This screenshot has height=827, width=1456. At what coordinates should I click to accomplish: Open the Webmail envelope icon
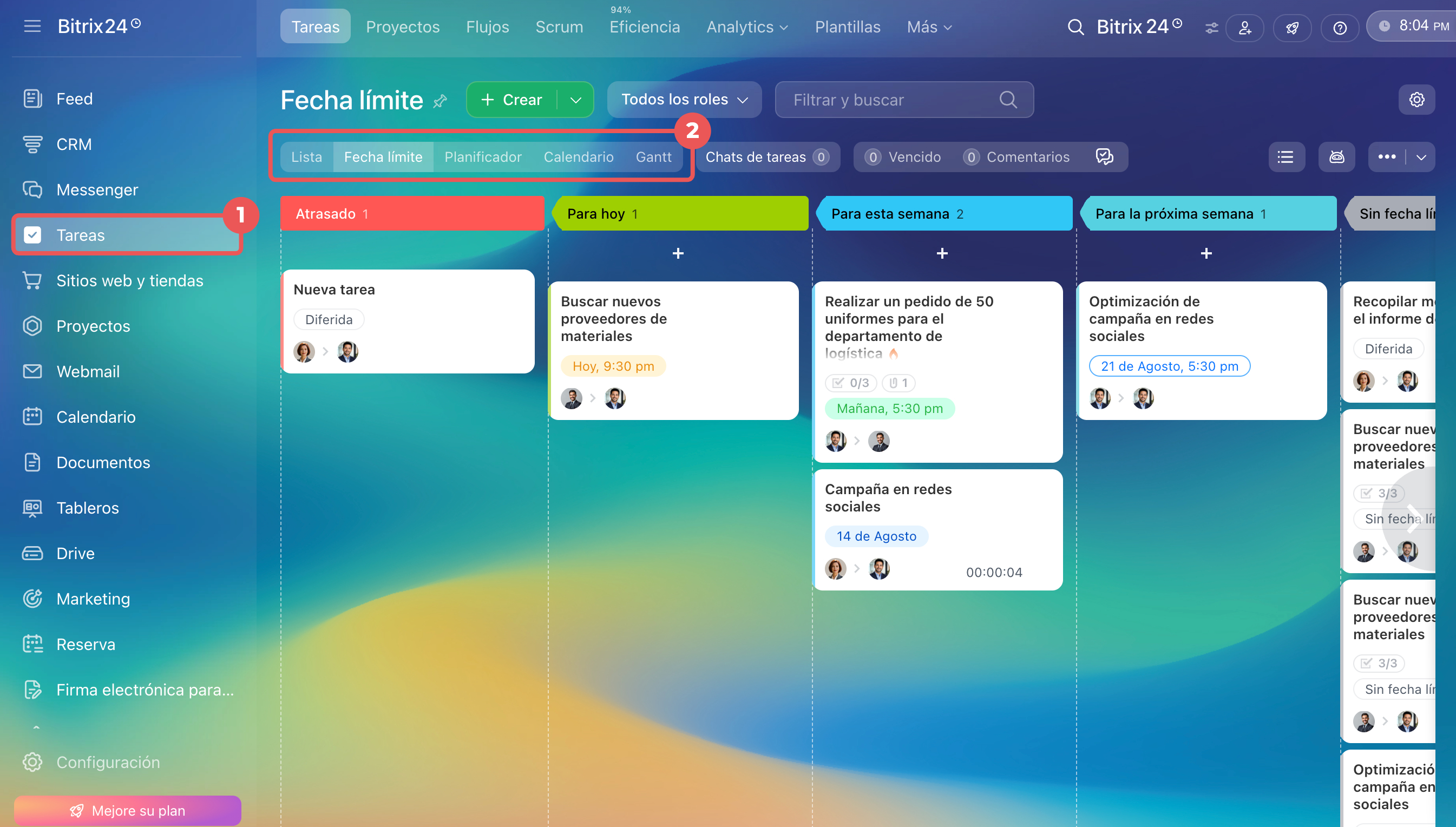pyautogui.click(x=32, y=371)
